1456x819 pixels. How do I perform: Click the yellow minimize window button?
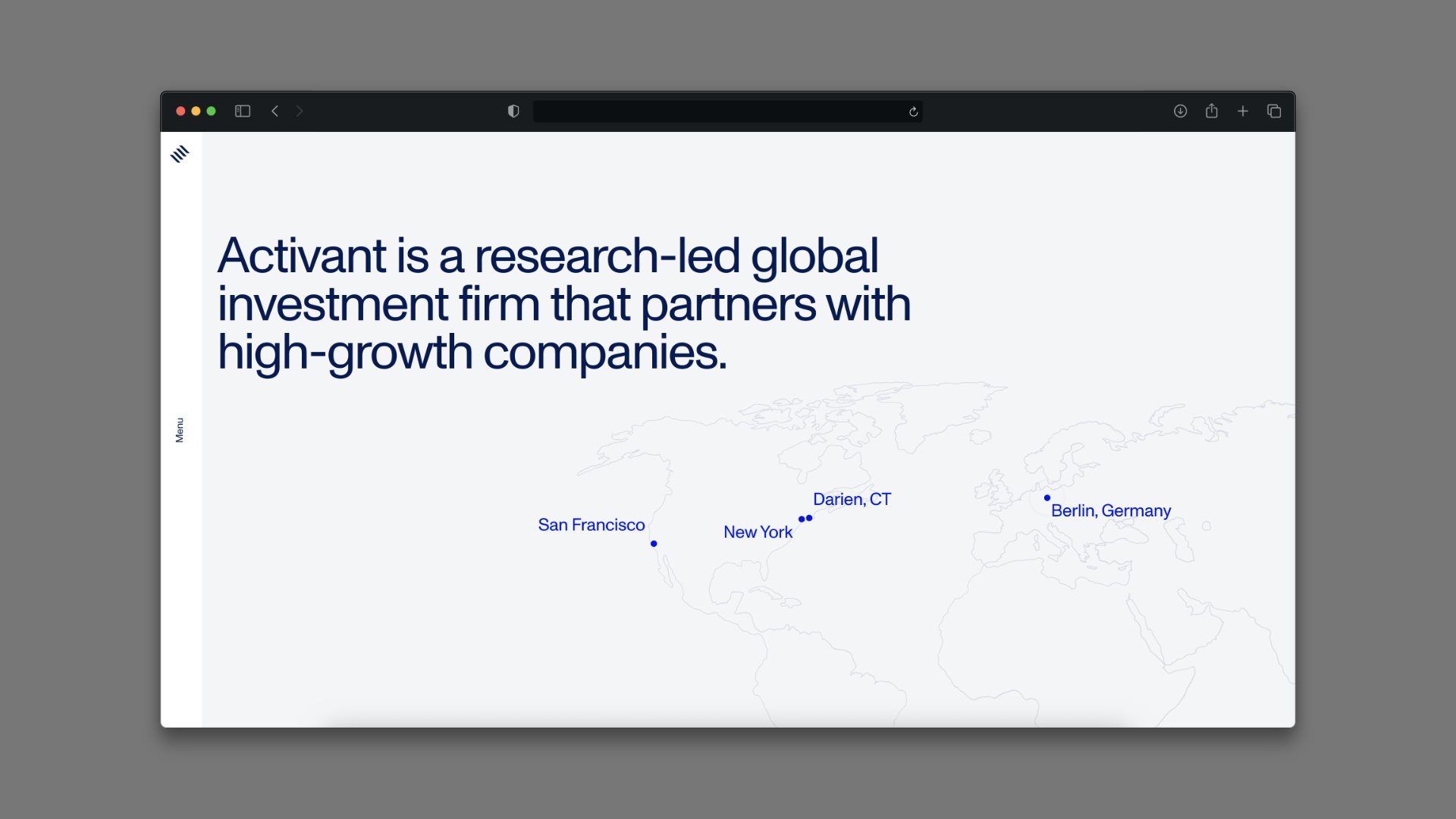pos(196,111)
